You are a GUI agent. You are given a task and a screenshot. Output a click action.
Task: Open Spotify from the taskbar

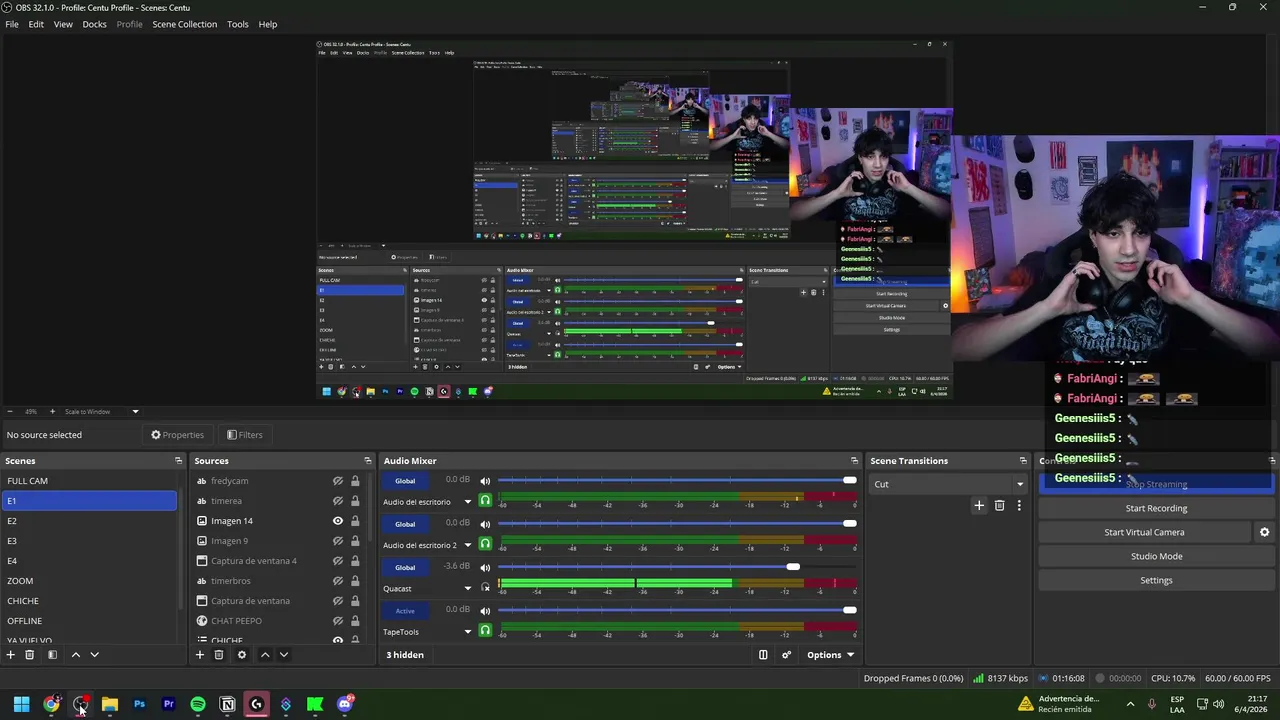coord(198,704)
